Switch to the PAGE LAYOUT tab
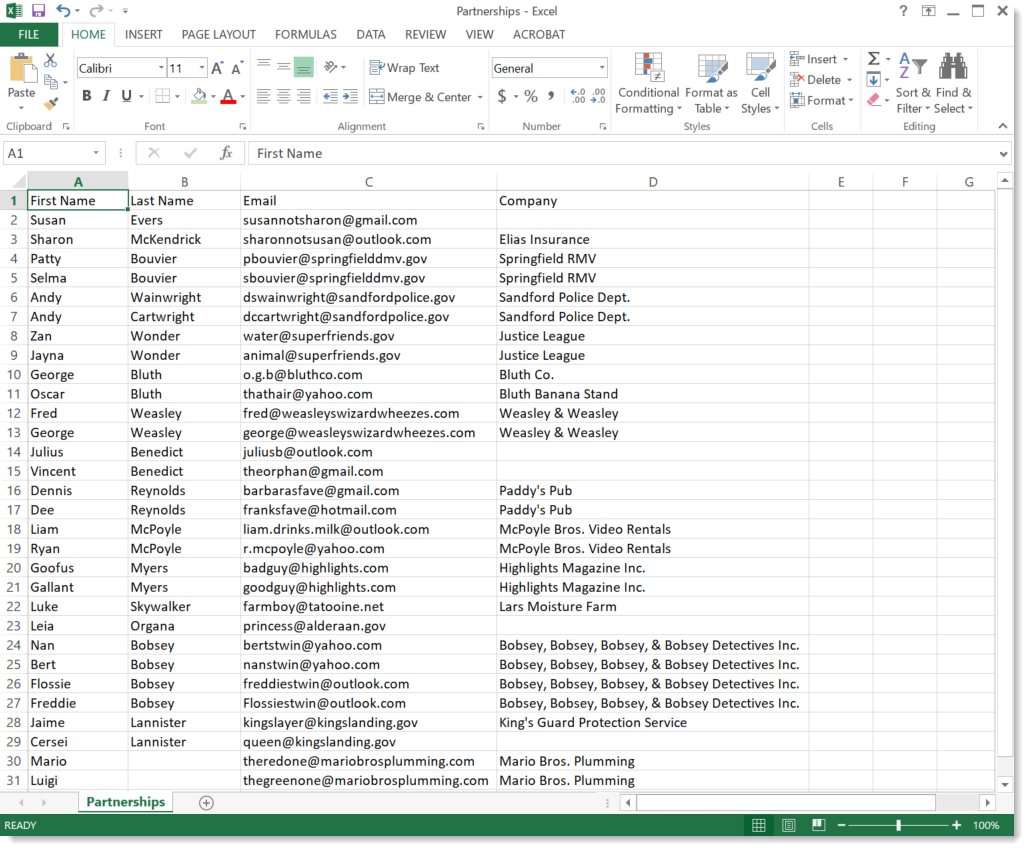The image size is (1029, 851). click(219, 34)
